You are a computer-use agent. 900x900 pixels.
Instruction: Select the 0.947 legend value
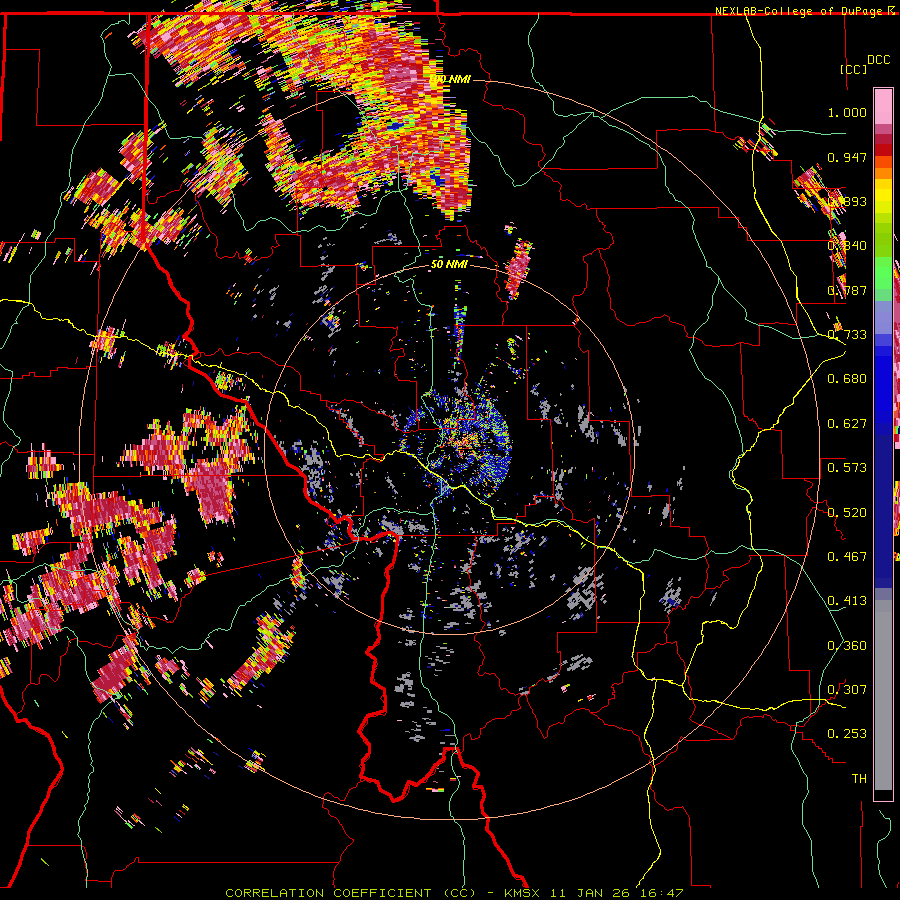[x=847, y=157]
